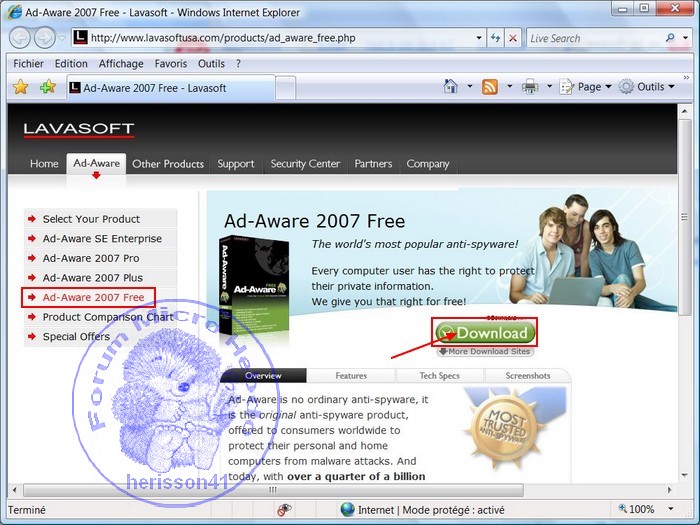Screen dimensions: 700x525
Task: Click the vertical scrollbar down arrow
Action: point(684,475)
